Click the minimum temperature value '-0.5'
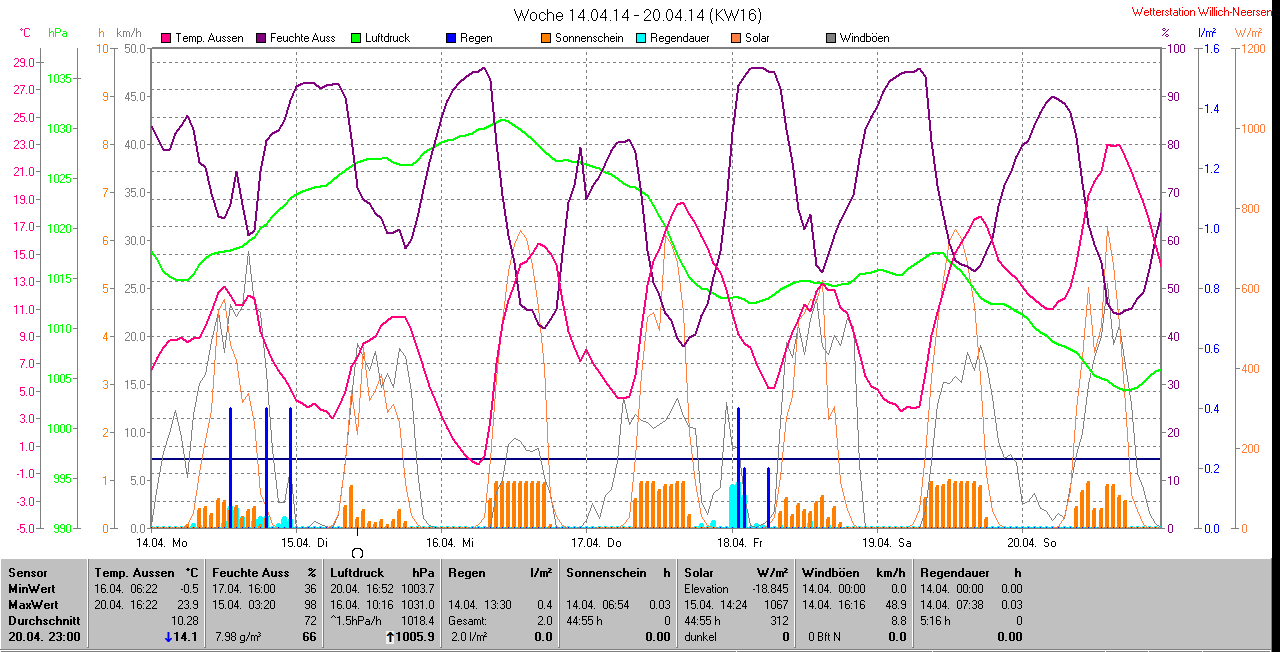1280x652 pixels. (188, 589)
